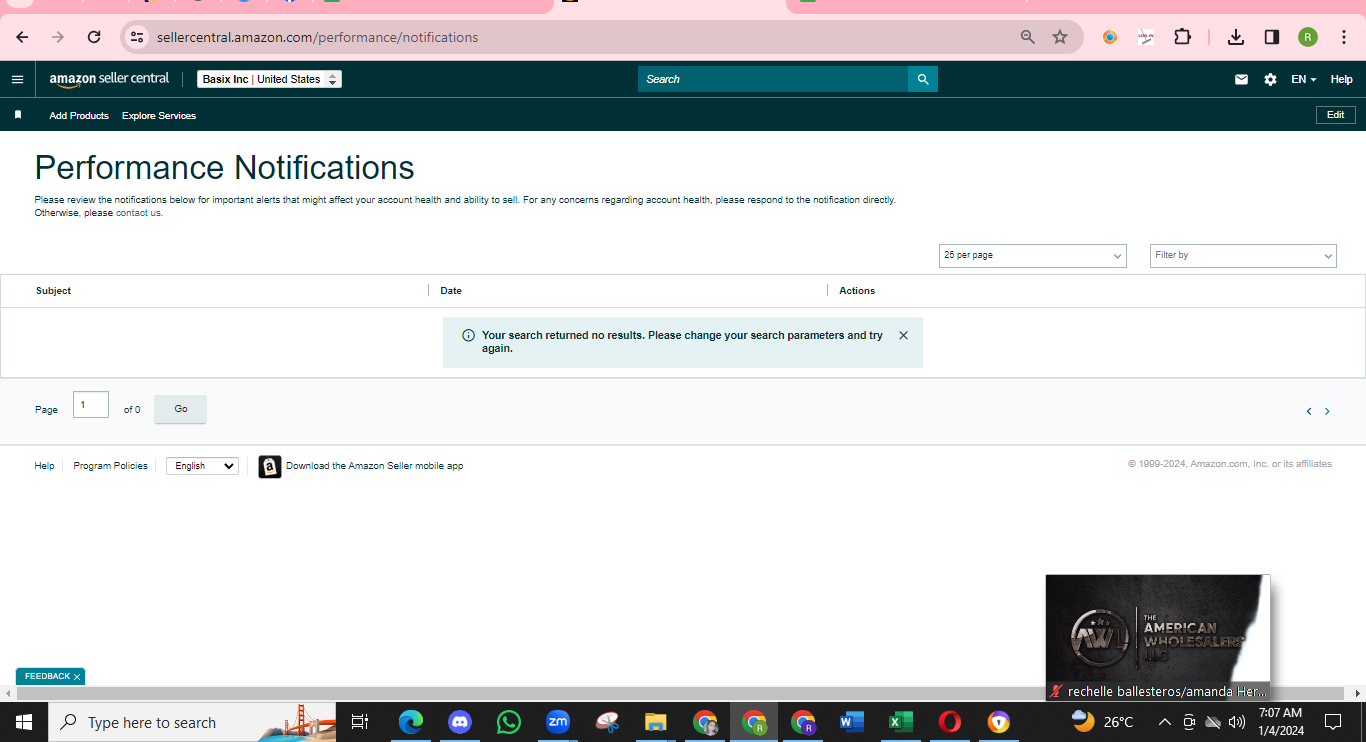Open Zoom from the taskbar
The height and width of the screenshot is (742, 1366).
click(x=558, y=722)
